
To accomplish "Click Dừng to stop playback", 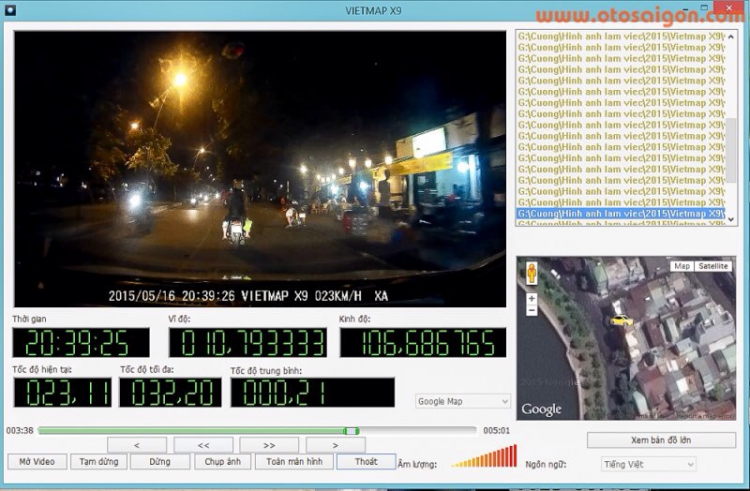I will pos(160,462).
